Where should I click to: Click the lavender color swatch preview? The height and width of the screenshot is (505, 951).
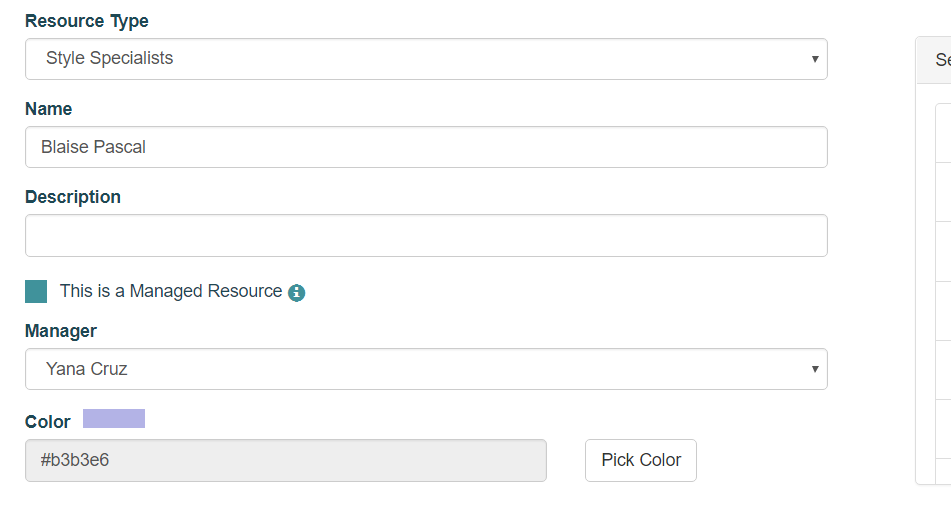tap(114, 418)
